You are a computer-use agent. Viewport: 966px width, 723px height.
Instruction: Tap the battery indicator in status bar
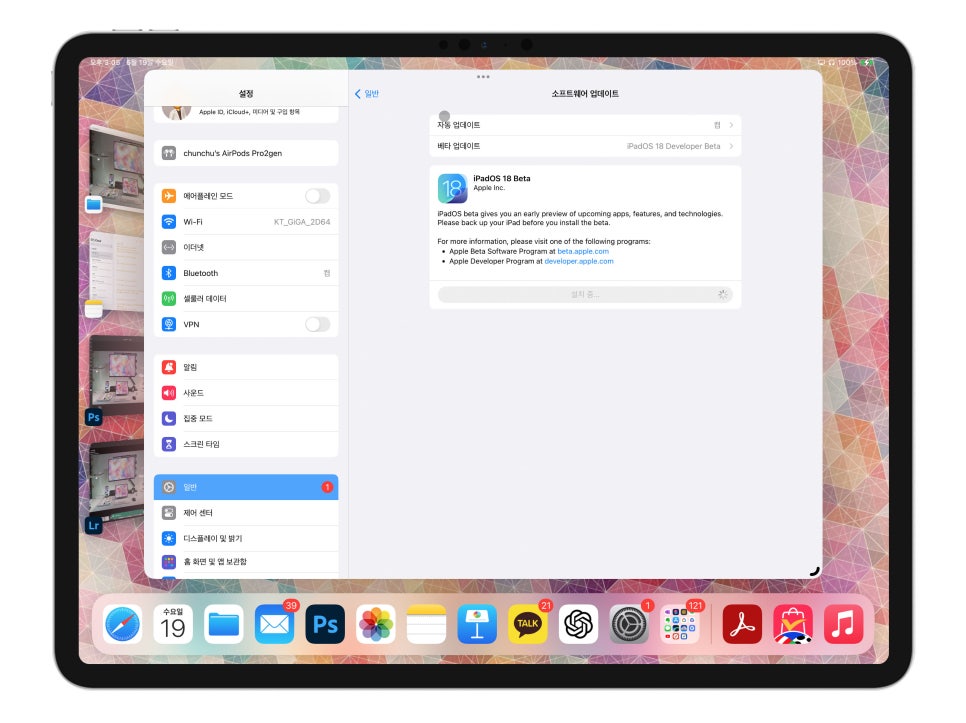(x=867, y=63)
